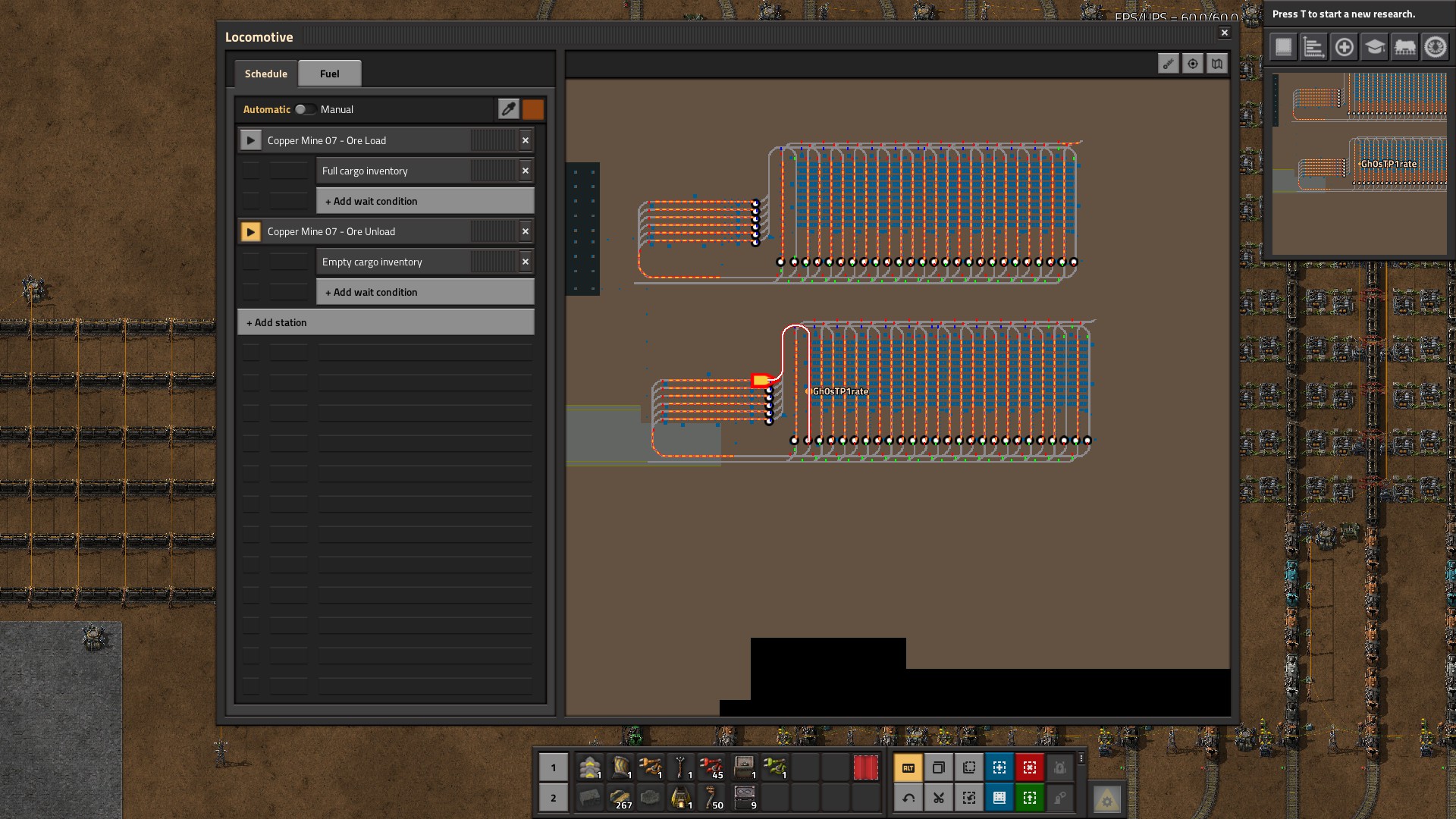Image resolution: width=1456 pixels, height=819 pixels.
Task: Select the blue blueprint tool shortcut
Action: tap(999, 767)
